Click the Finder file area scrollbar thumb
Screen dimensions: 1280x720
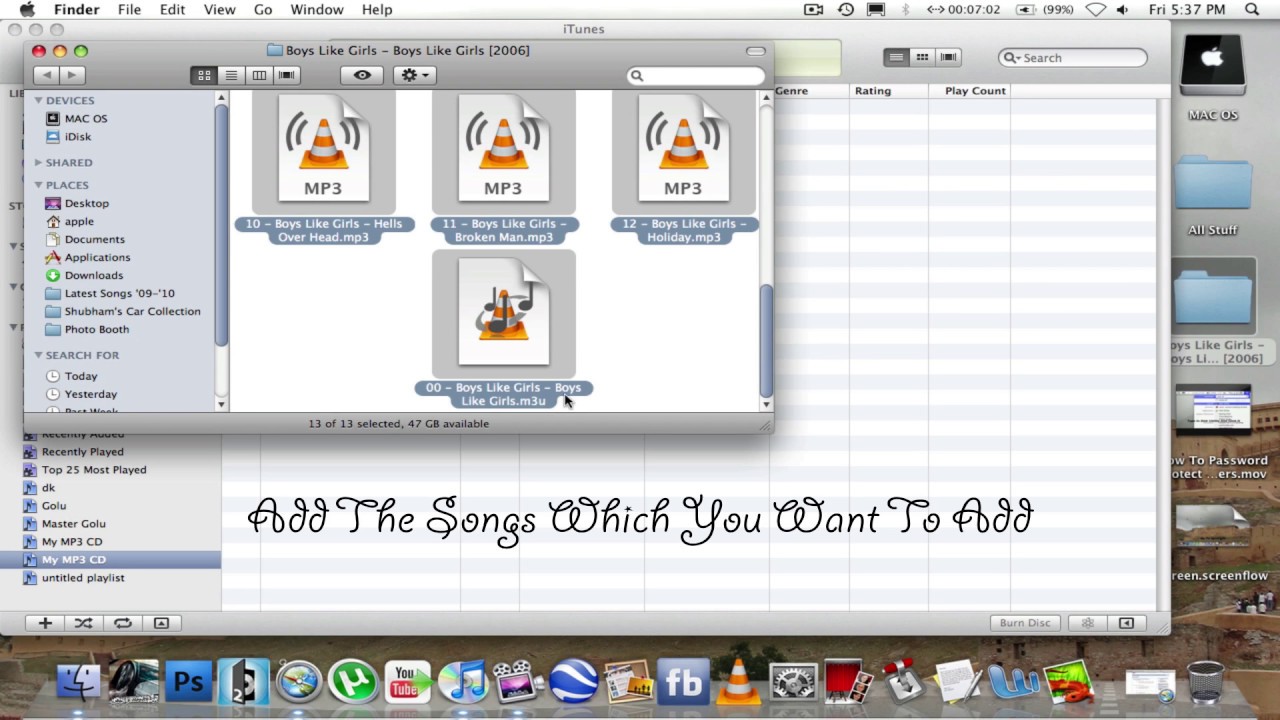pyautogui.click(x=766, y=339)
